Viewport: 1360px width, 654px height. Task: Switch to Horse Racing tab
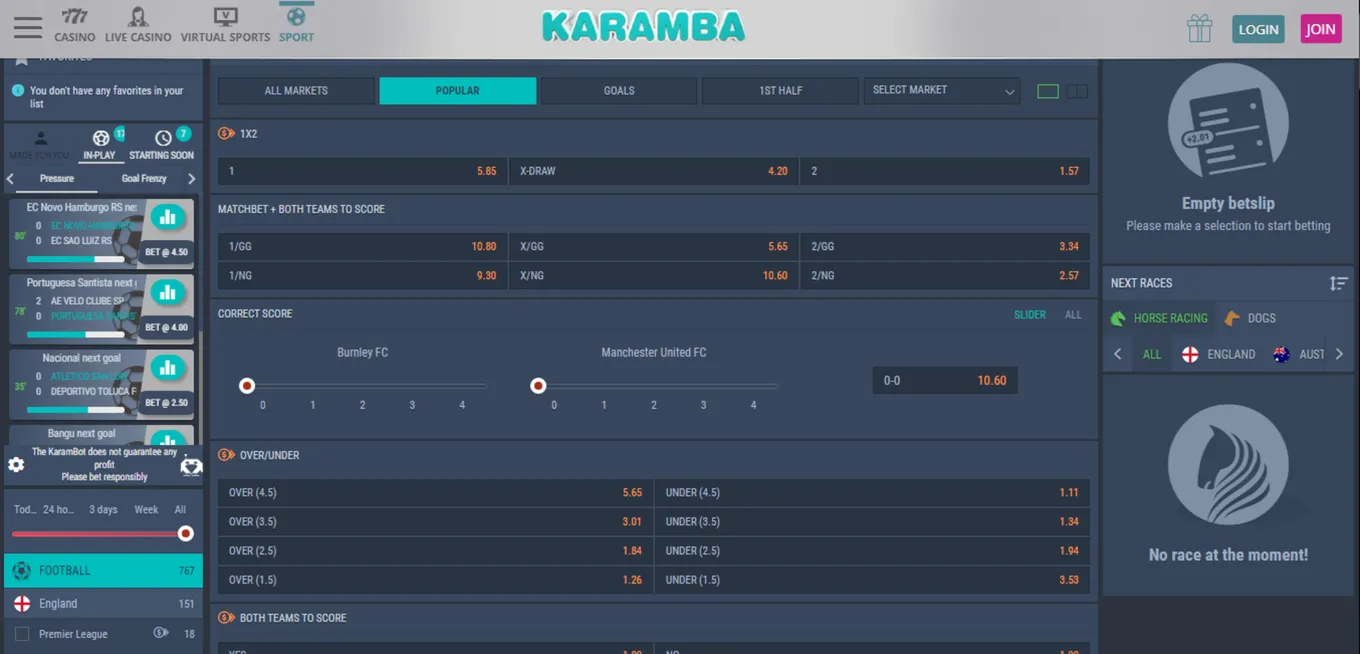pos(1160,318)
